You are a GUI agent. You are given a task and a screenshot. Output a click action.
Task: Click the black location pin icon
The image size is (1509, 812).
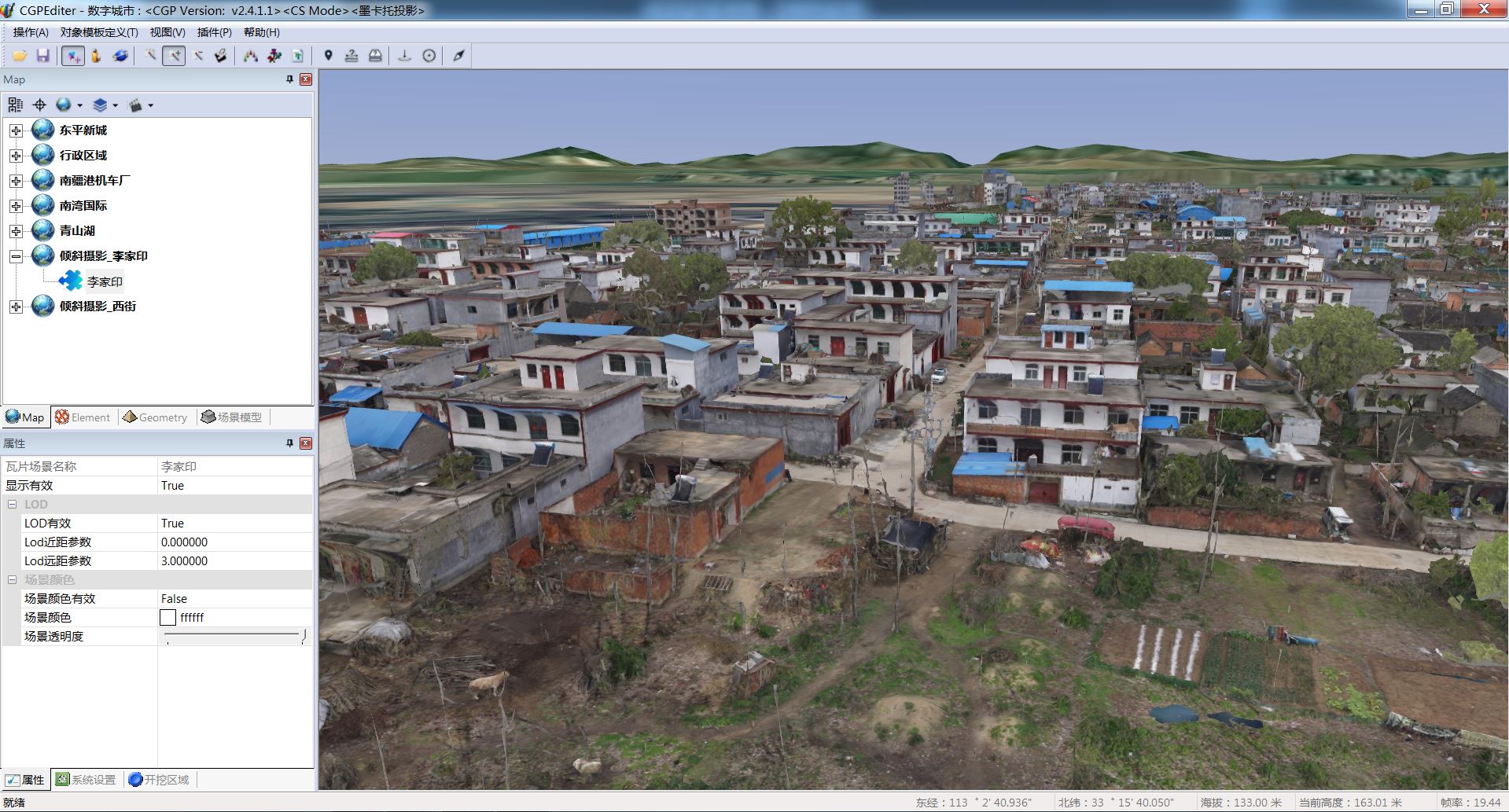click(x=328, y=56)
